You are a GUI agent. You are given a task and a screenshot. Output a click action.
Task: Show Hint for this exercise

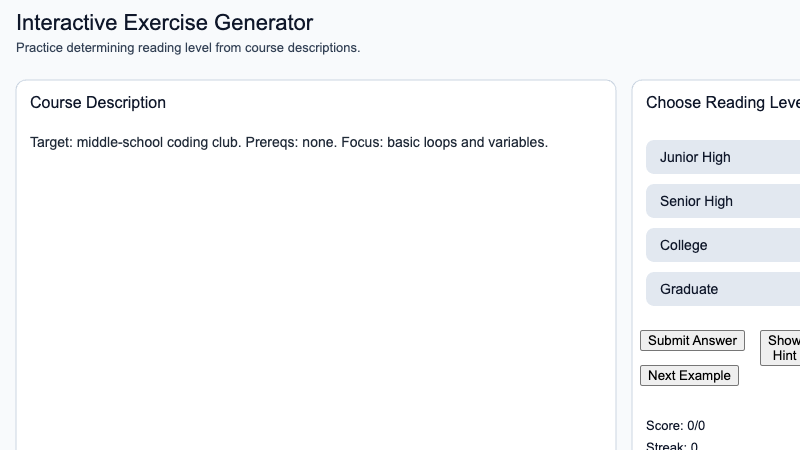click(782, 348)
